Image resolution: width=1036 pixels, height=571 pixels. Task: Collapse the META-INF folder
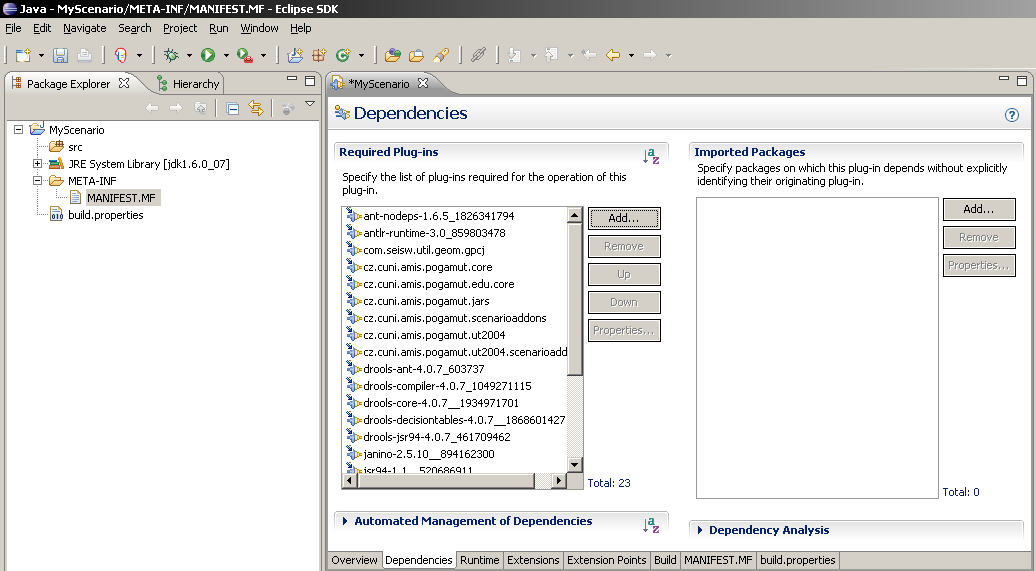click(x=38, y=180)
